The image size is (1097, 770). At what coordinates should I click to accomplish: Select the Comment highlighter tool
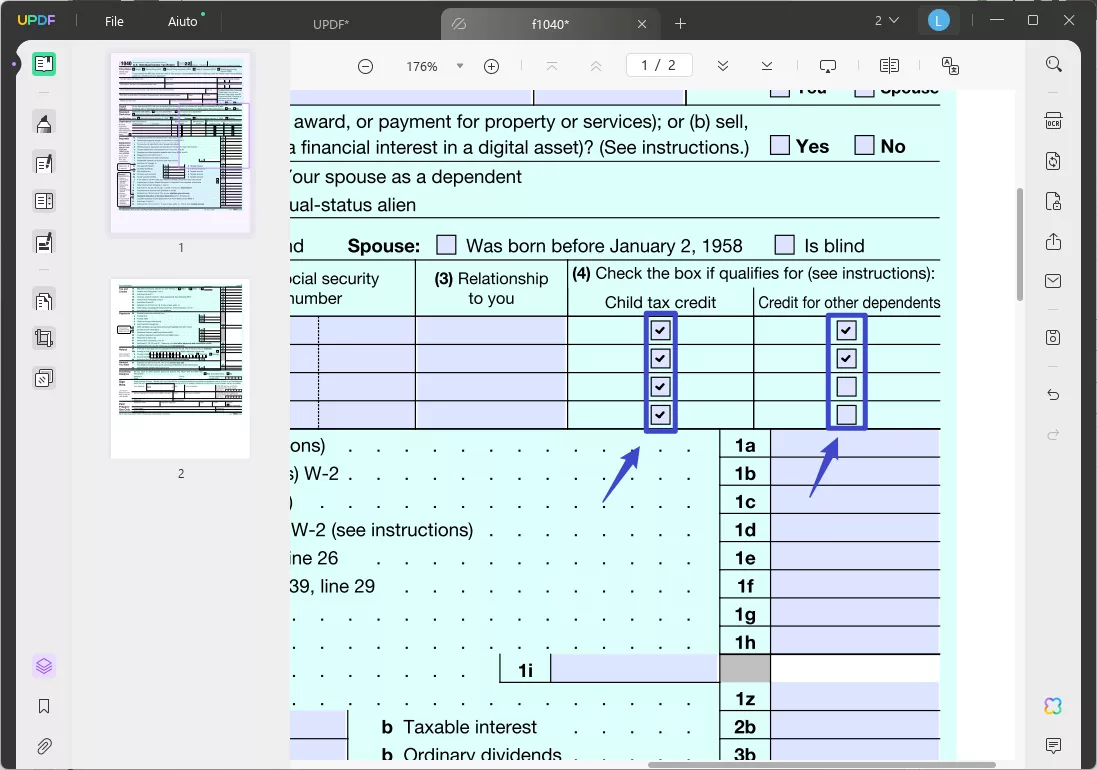point(43,124)
